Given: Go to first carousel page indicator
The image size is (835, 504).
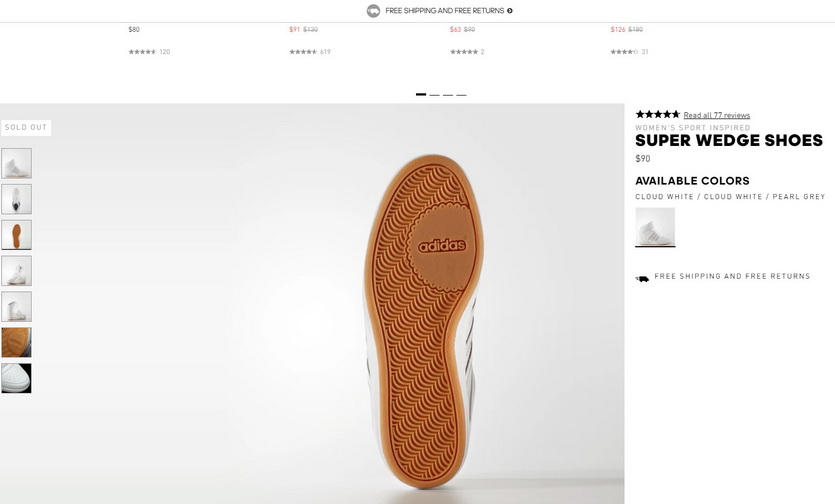Looking at the screenshot, I should 421,94.
